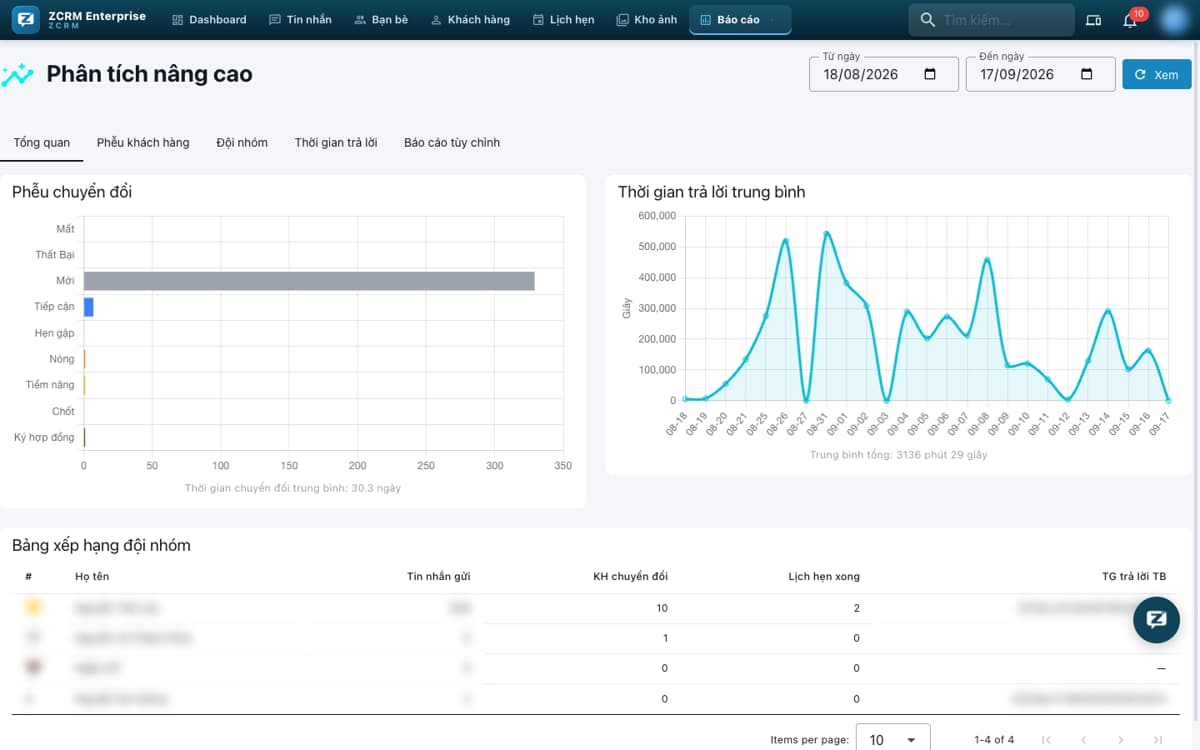Open the Báo cáo tùy chỉnh tab
Viewport: 1200px width, 750px height.
click(452, 143)
